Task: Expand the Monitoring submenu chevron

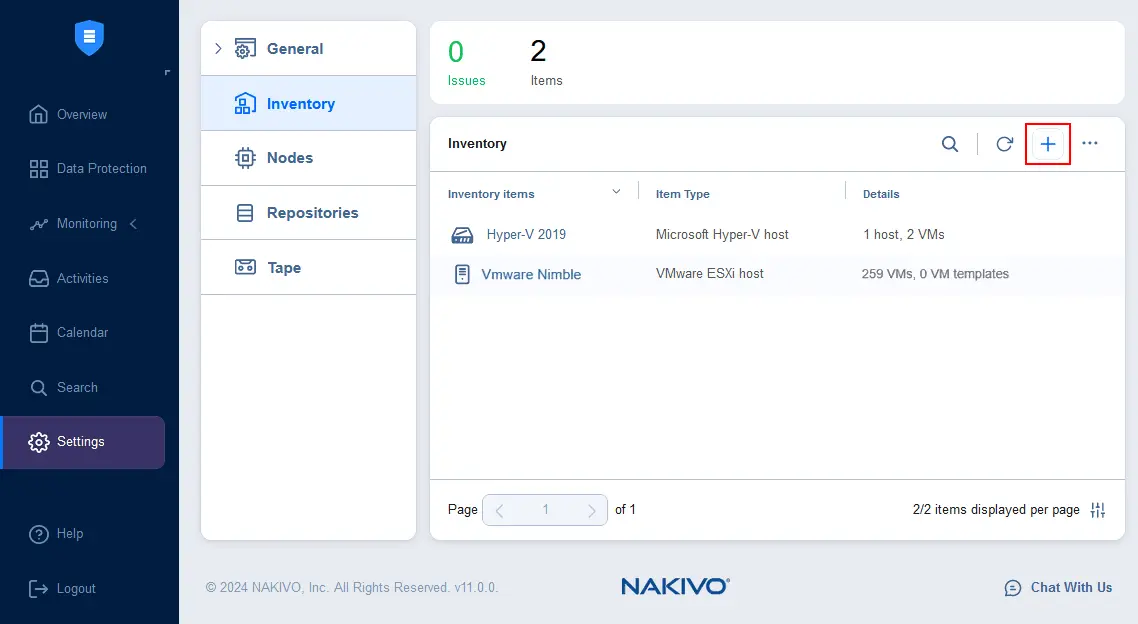Action: 134,223
